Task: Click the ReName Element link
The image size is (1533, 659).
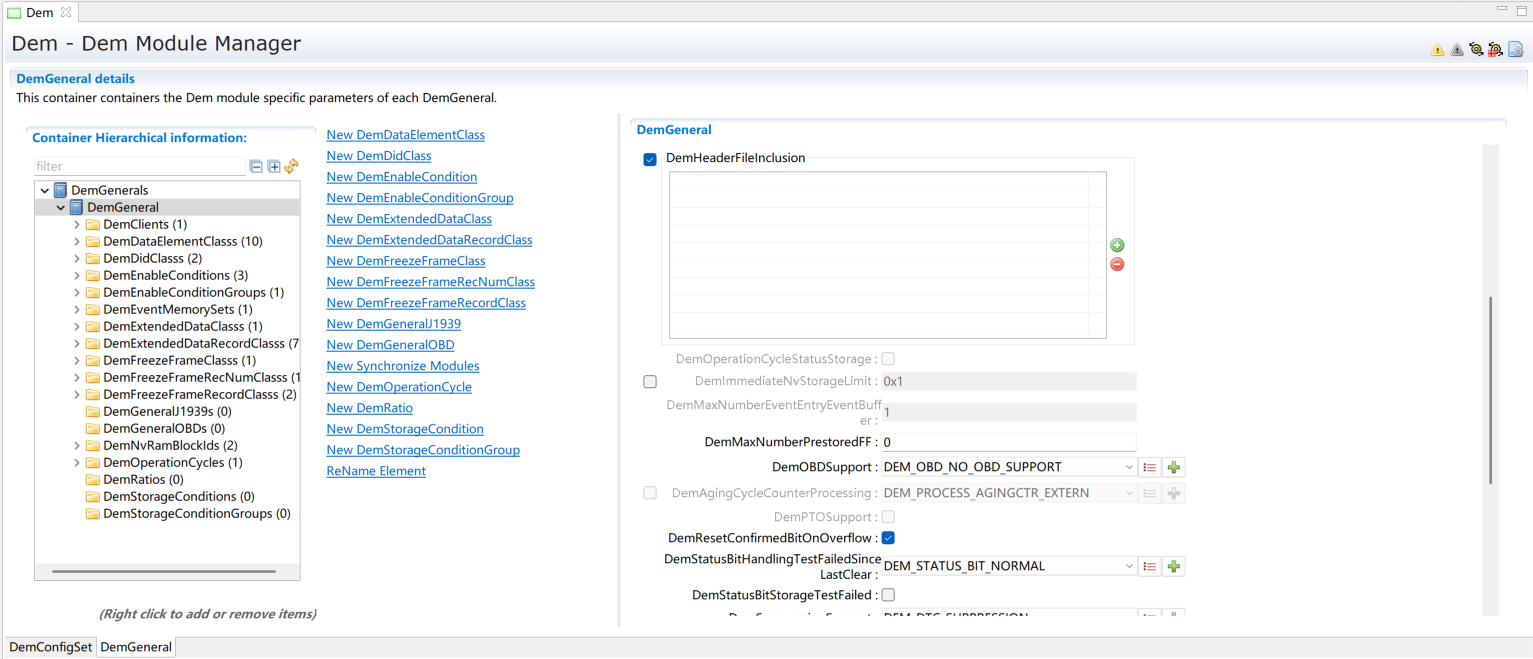Action: point(376,471)
